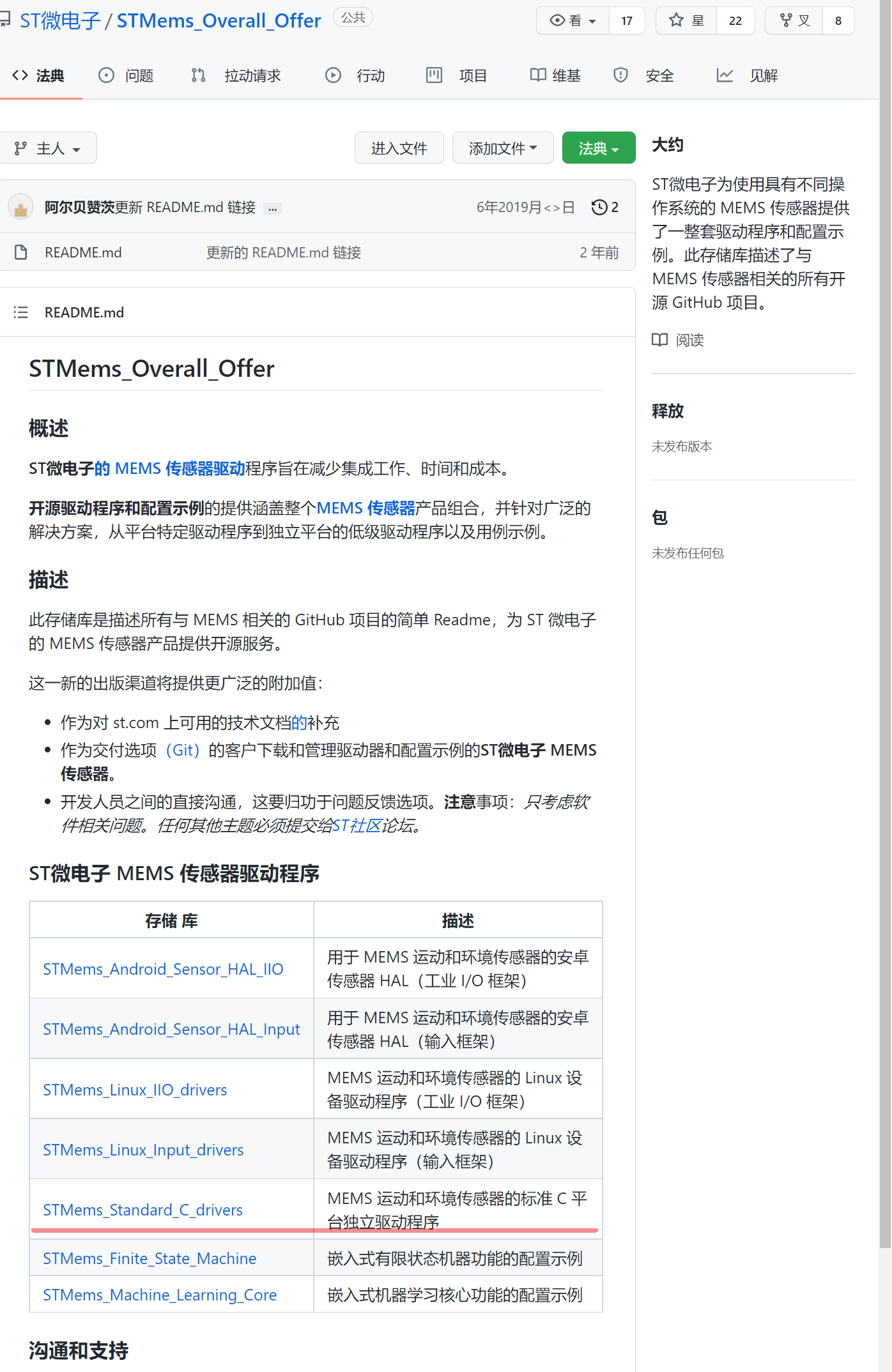Image resolution: width=892 pixels, height=1372 pixels.
Task: Open the 问题 issues tab
Action: [x=126, y=76]
